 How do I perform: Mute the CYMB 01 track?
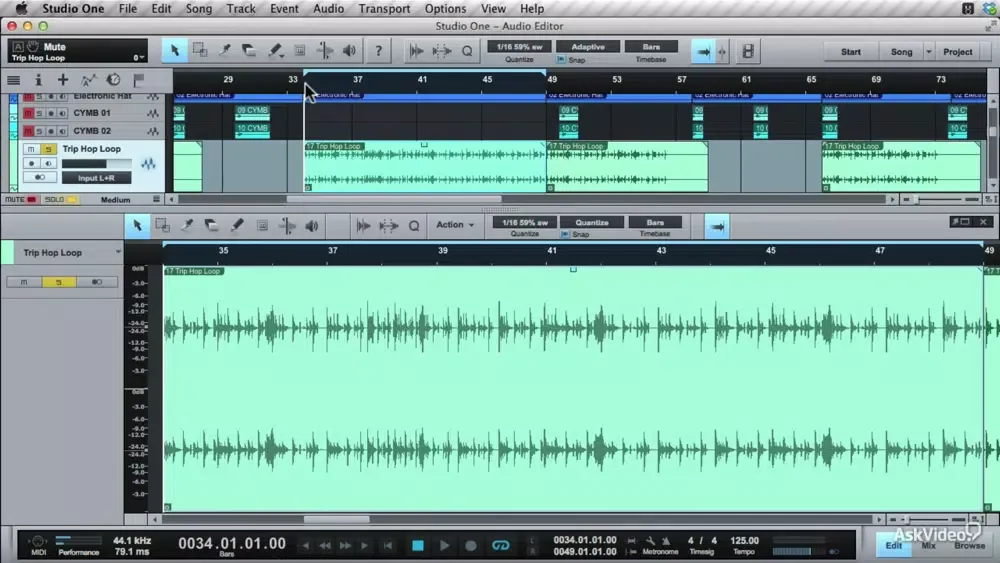tap(28, 113)
